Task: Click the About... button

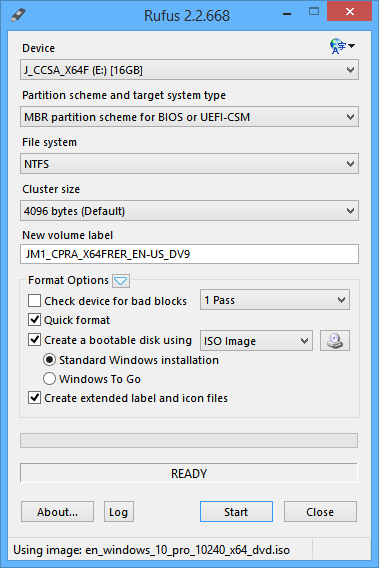Action: pos(57,512)
